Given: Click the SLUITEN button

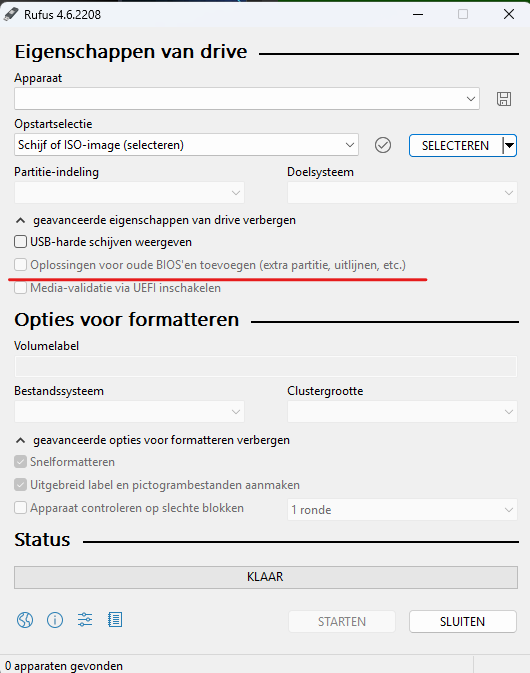Looking at the screenshot, I should [463, 621].
